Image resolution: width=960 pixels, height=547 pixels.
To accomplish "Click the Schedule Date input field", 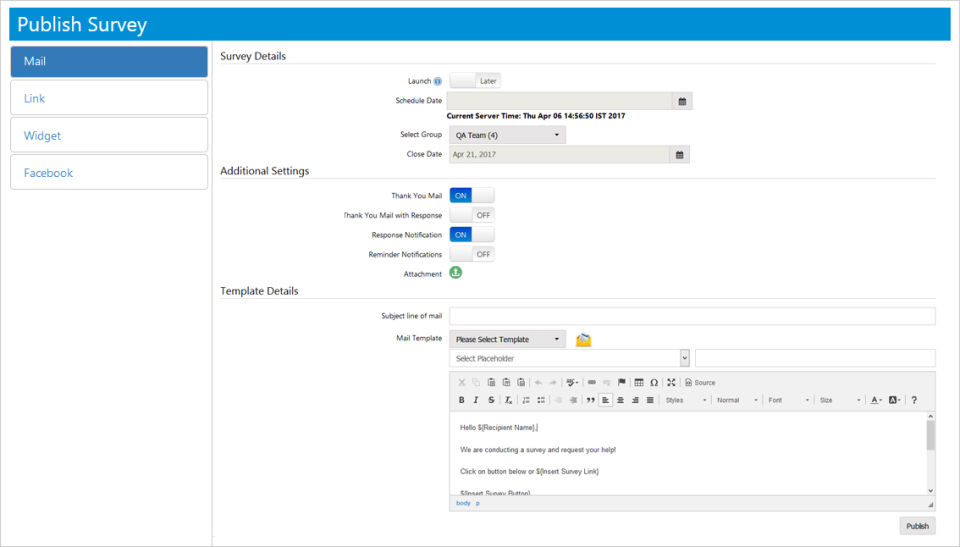I will [x=560, y=101].
